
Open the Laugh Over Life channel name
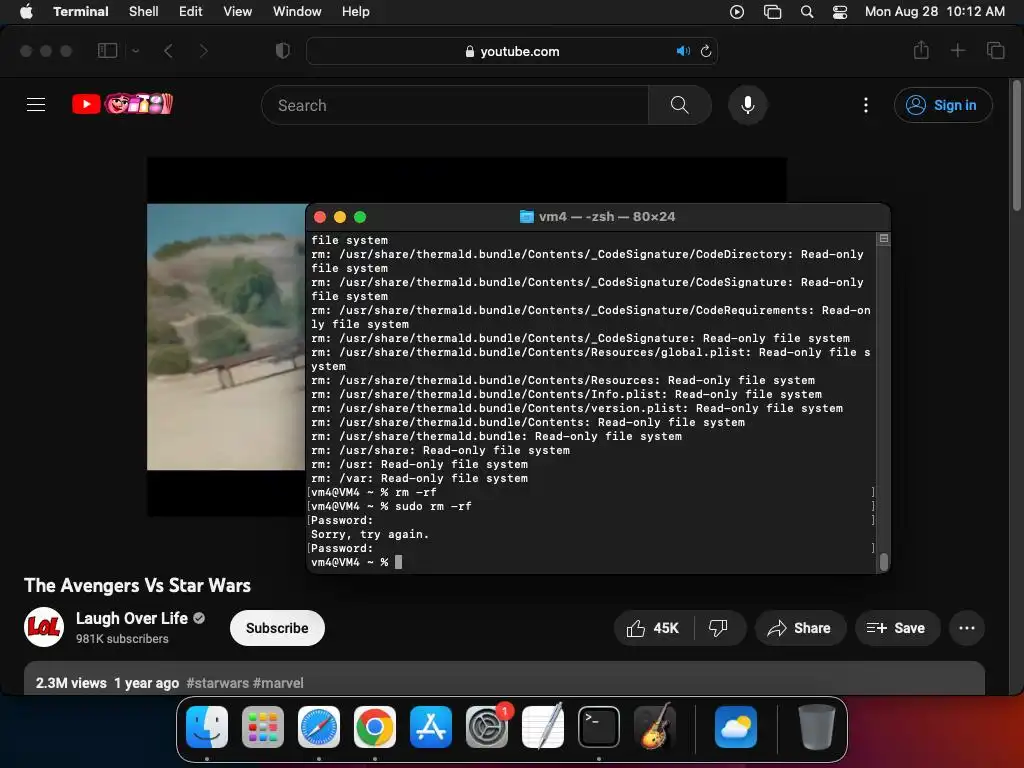[x=132, y=618]
